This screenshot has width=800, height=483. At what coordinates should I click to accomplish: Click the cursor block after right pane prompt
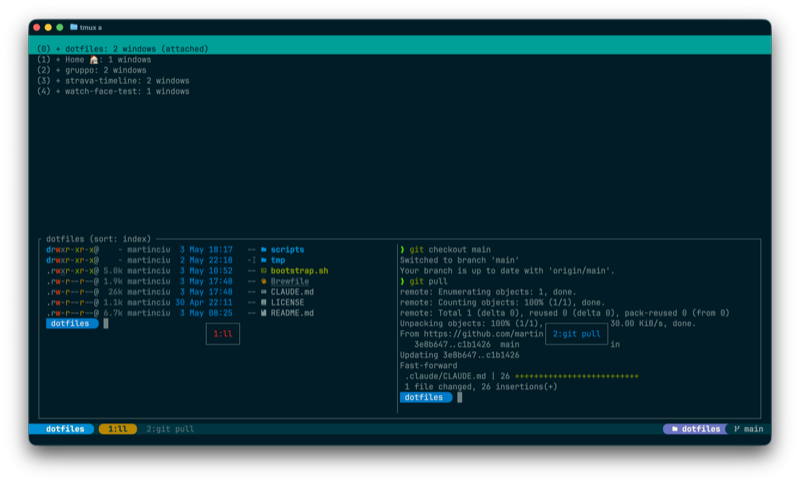460,397
